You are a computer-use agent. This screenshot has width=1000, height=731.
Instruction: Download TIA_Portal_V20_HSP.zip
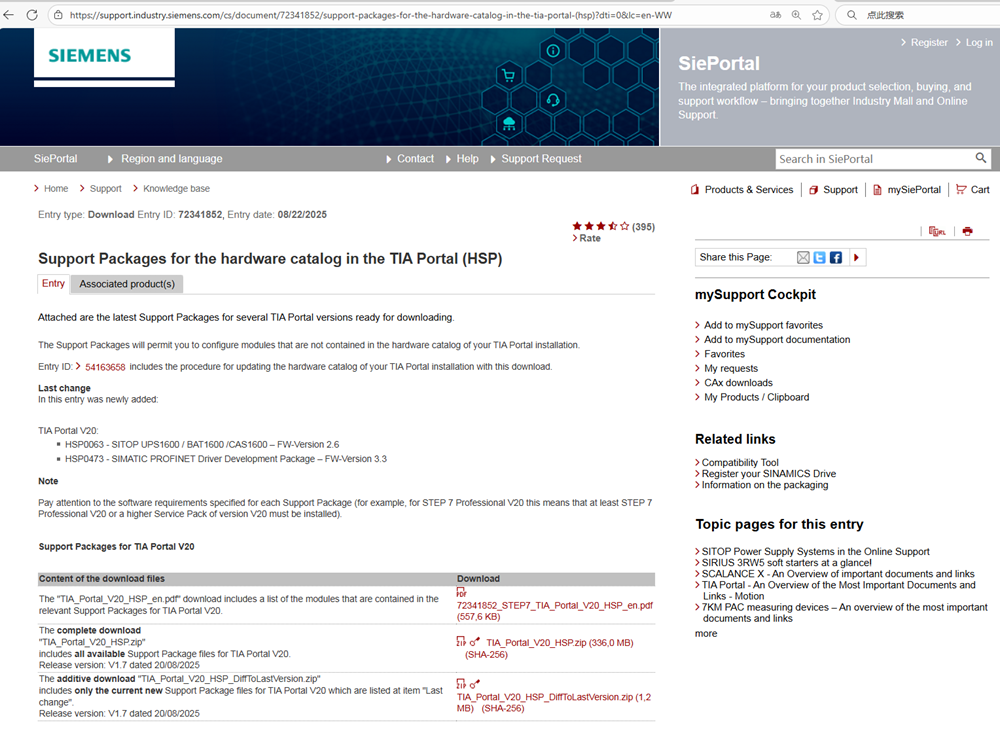pos(559,643)
